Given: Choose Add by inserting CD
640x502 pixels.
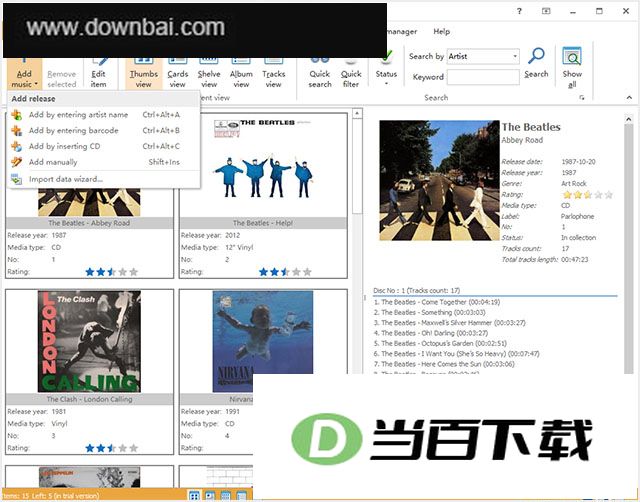Looking at the screenshot, I should pyautogui.click(x=104, y=146).
